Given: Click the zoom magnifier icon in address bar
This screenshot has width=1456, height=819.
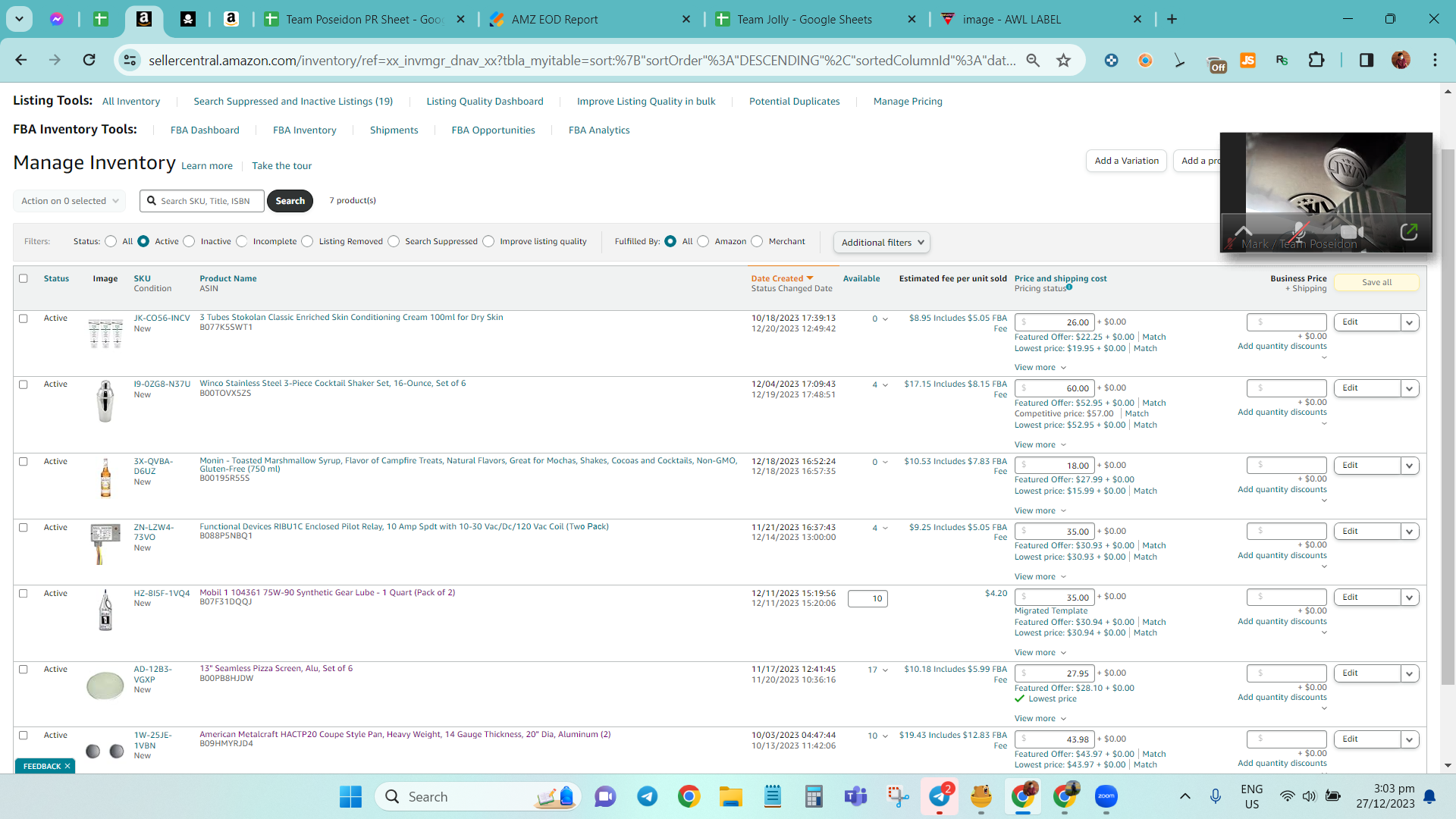Looking at the screenshot, I should coord(1032,60).
